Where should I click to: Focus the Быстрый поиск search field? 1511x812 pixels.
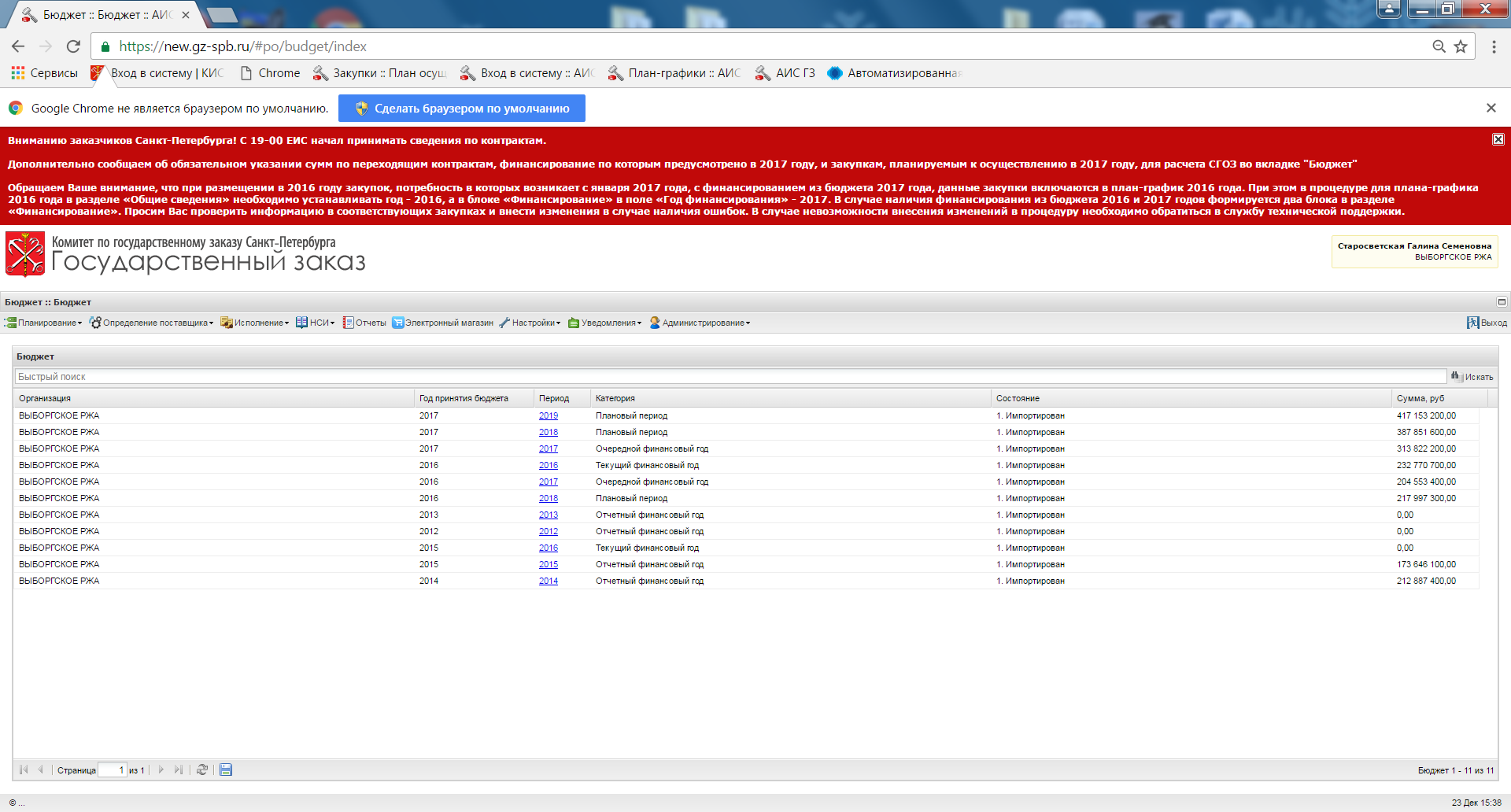[x=730, y=377]
